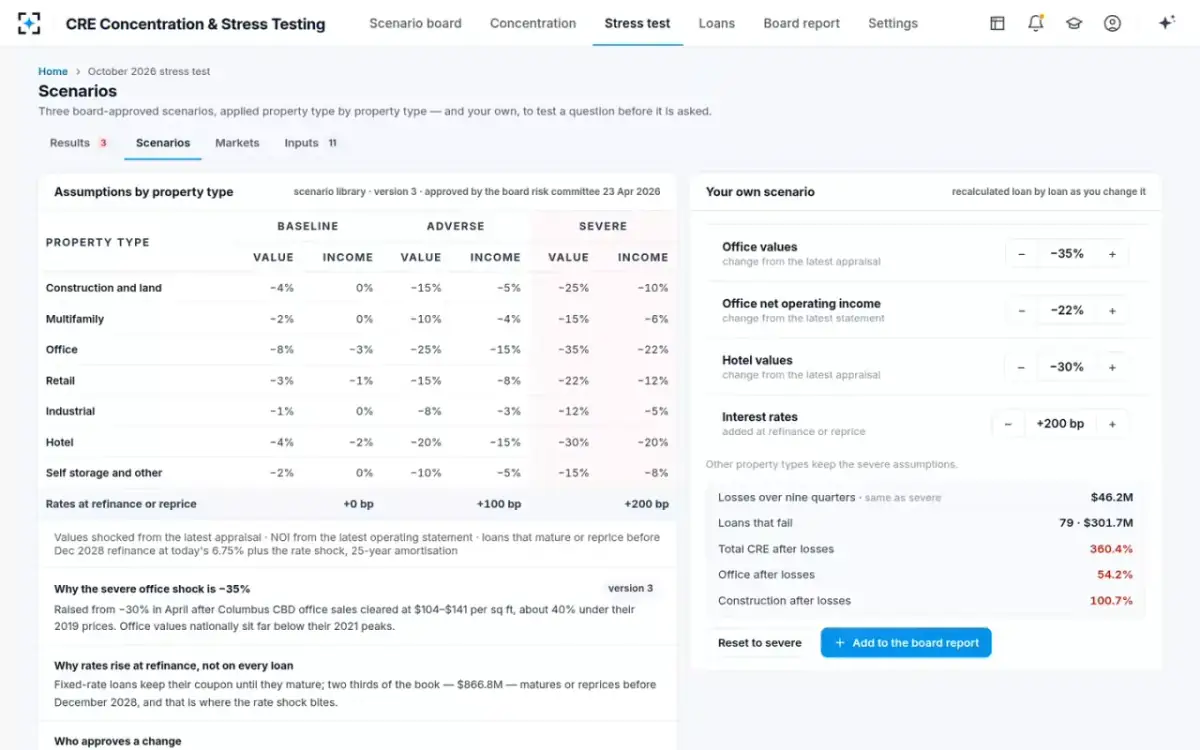The image size is (1200, 750).
Task: Follow the Home breadcrumb link
Action: click(x=53, y=72)
